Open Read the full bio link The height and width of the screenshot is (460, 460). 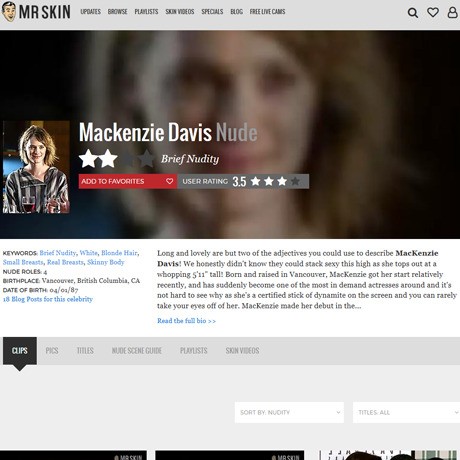pyautogui.click(x=186, y=321)
